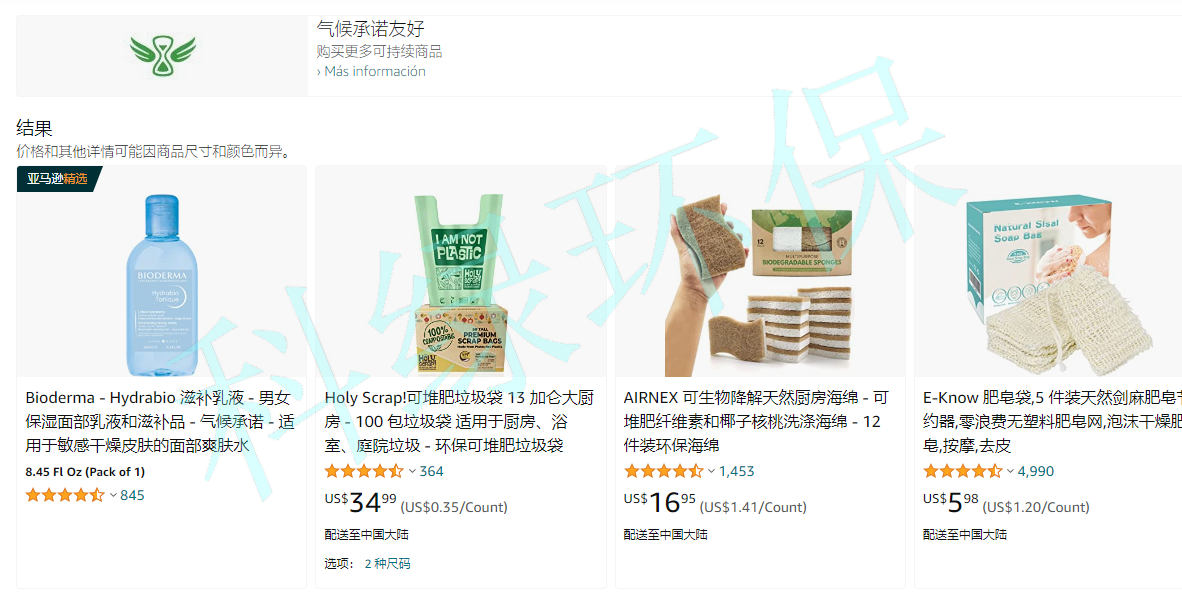Open the E-Know soap bag title

(1052, 422)
